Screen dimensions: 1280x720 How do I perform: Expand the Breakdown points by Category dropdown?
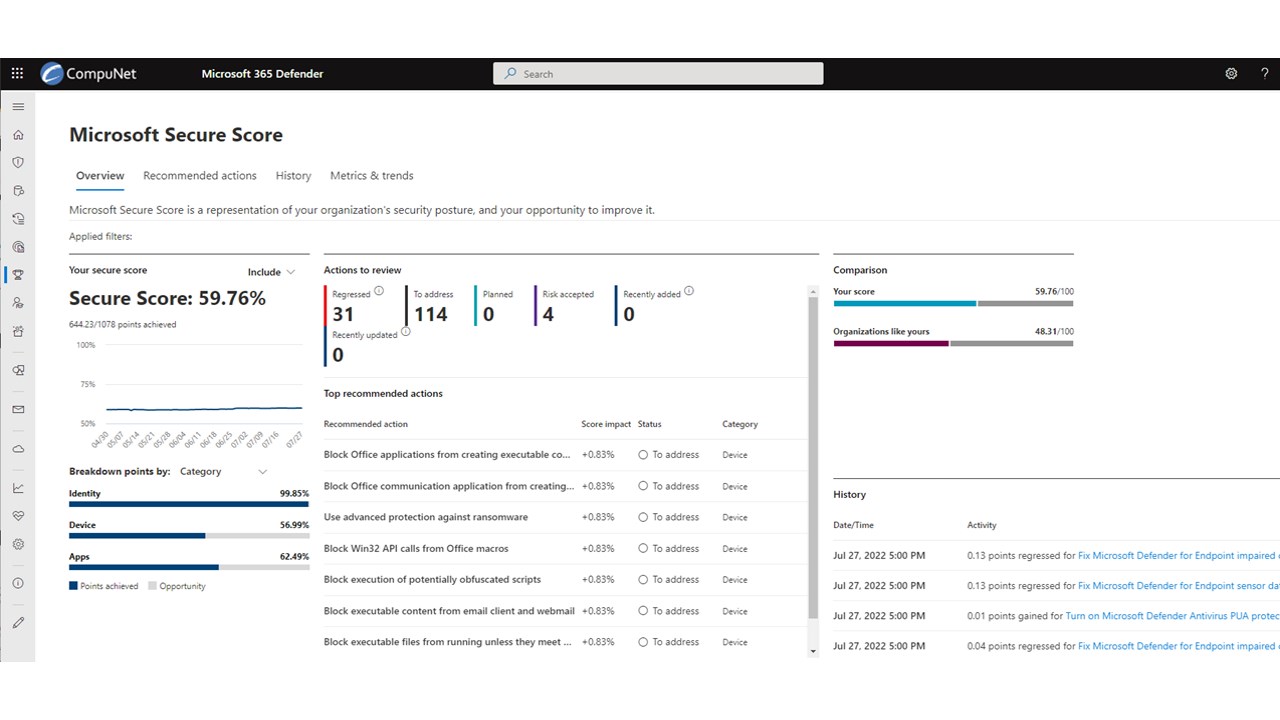pyautogui.click(x=224, y=471)
